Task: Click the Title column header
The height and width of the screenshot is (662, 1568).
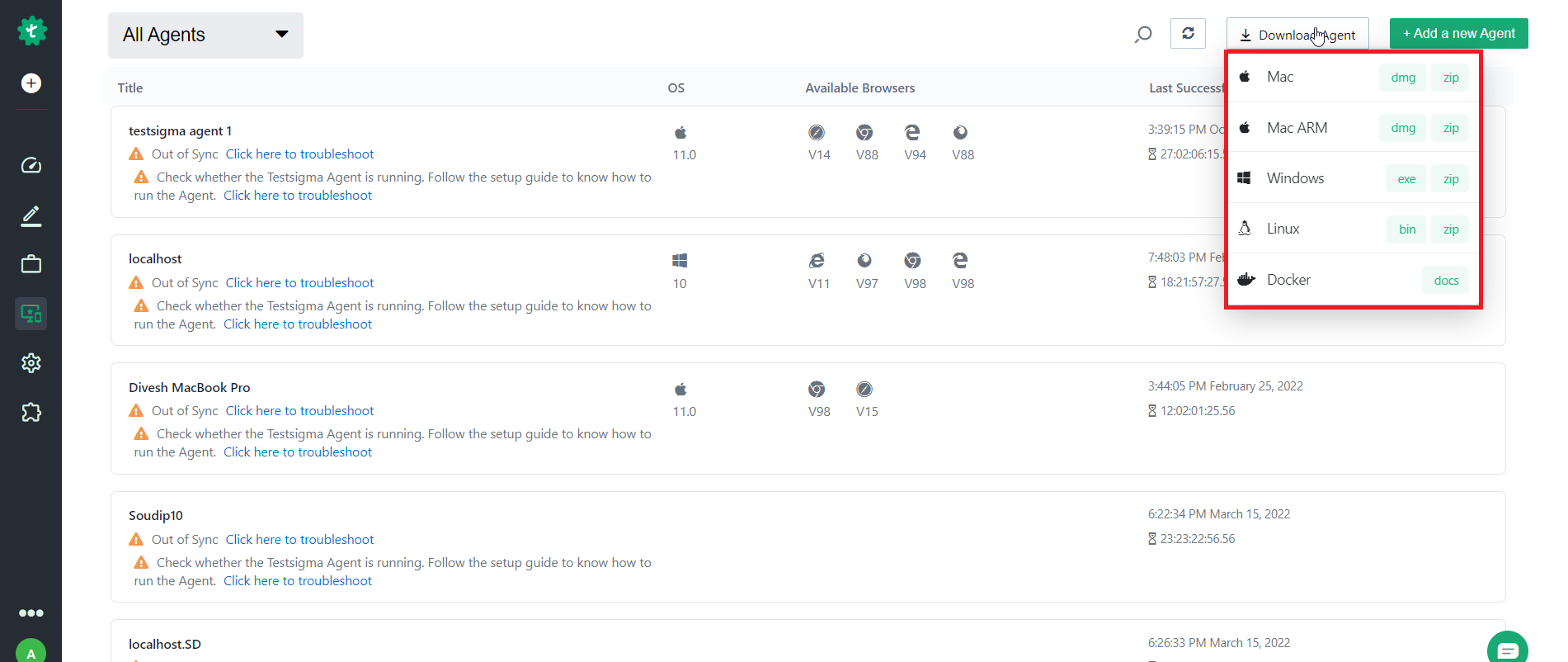Action: point(130,88)
